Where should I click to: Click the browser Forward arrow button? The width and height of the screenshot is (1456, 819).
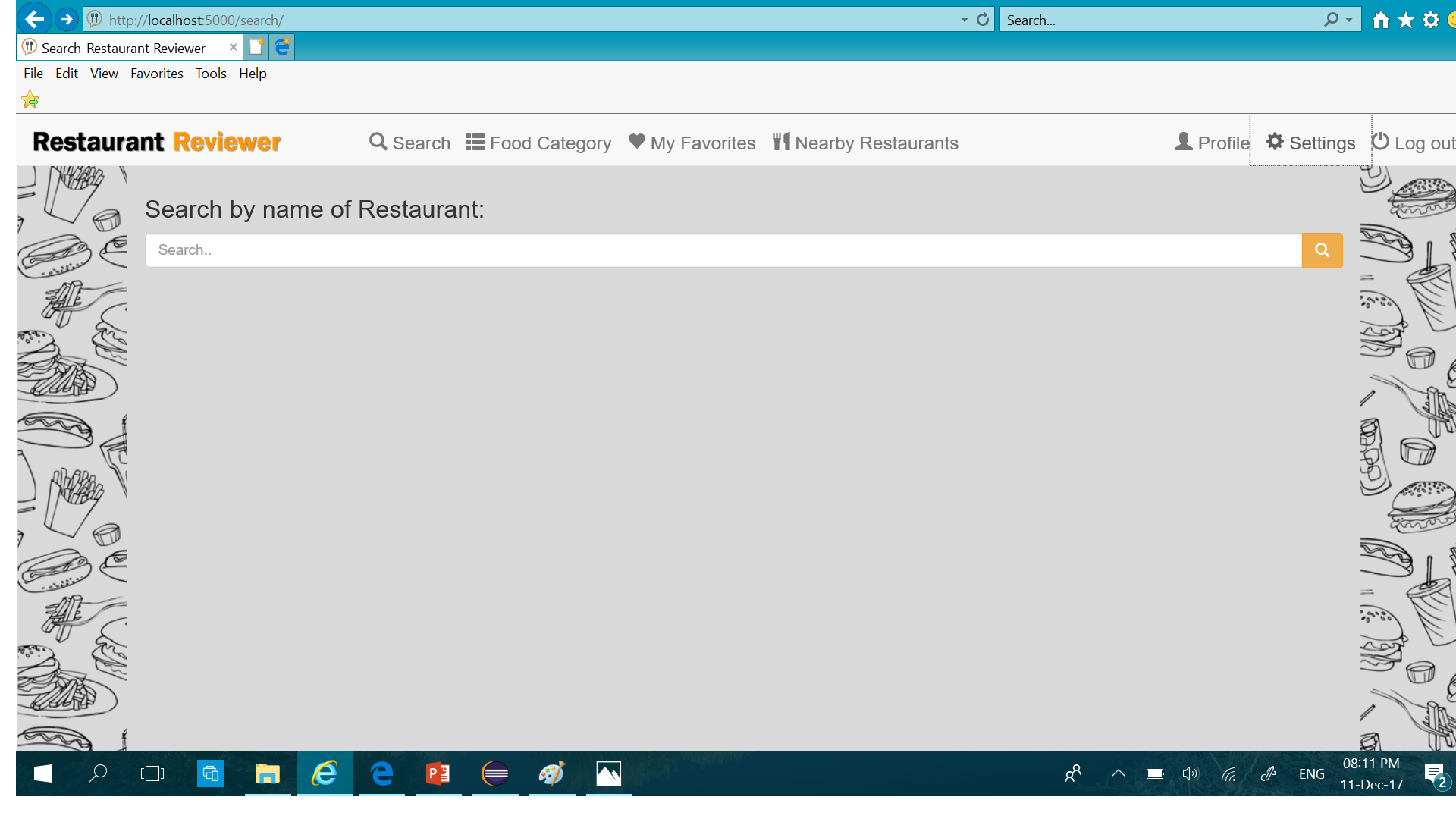click(67, 19)
